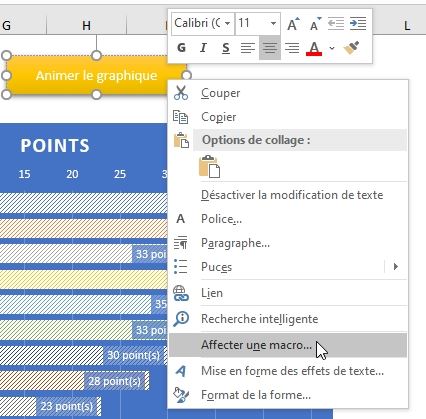Decrease font size with small A icon
426x419 pixels.
pyautogui.click(x=315, y=24)
